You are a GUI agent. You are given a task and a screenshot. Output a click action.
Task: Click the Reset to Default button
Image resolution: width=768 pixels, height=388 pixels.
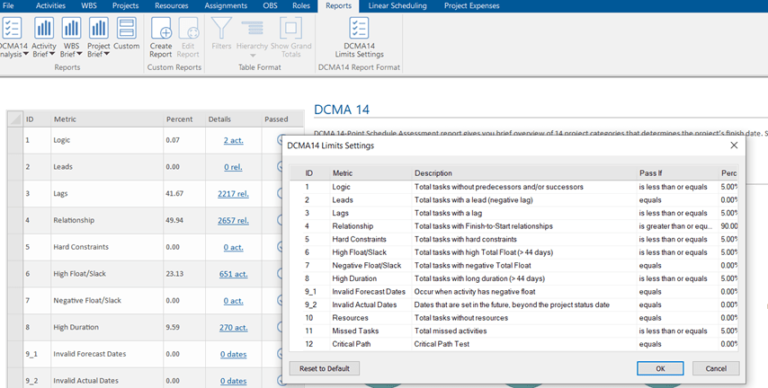click(x=324, y=368)
